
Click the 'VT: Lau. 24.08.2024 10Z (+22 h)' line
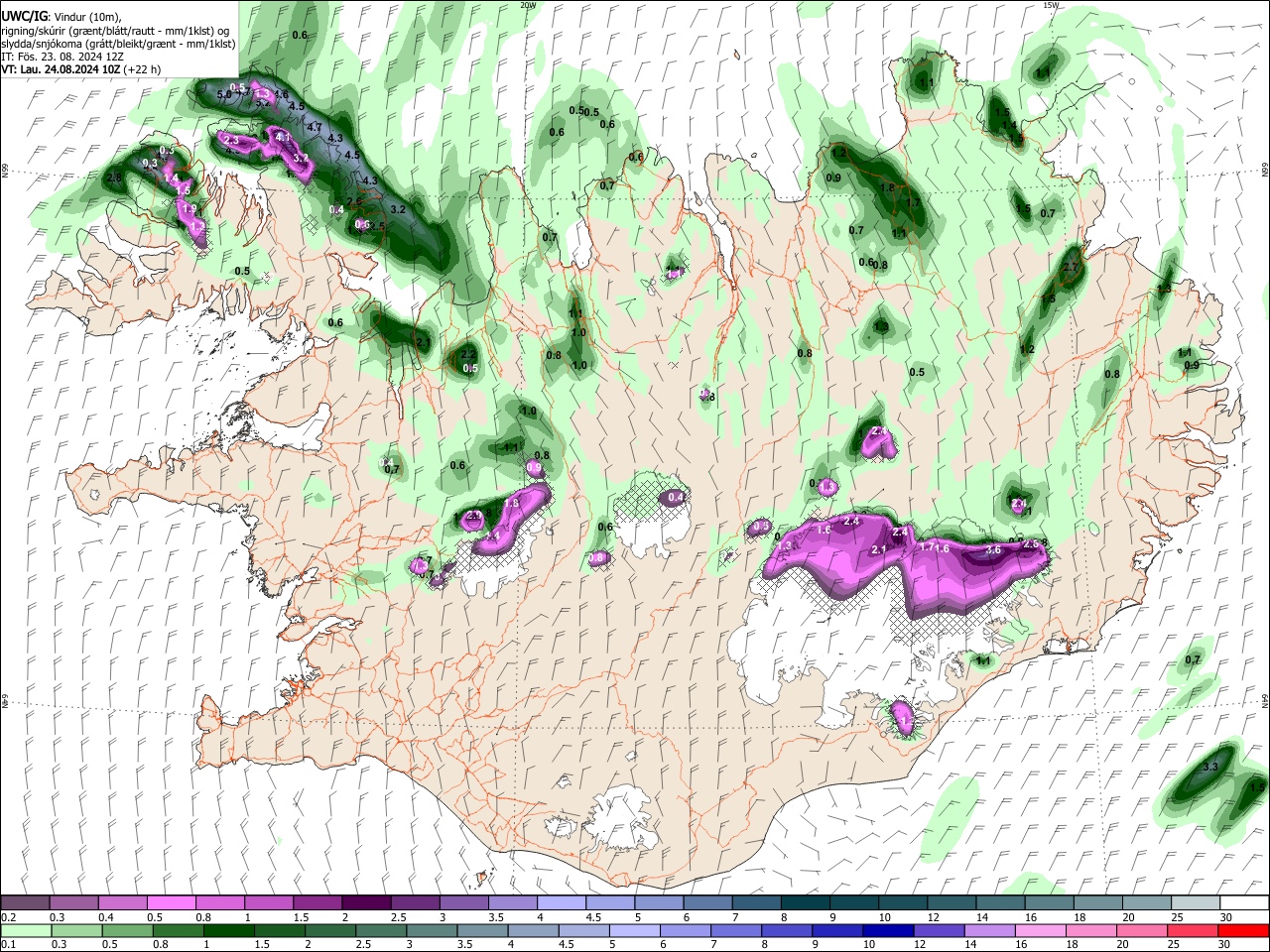(81, 70)
